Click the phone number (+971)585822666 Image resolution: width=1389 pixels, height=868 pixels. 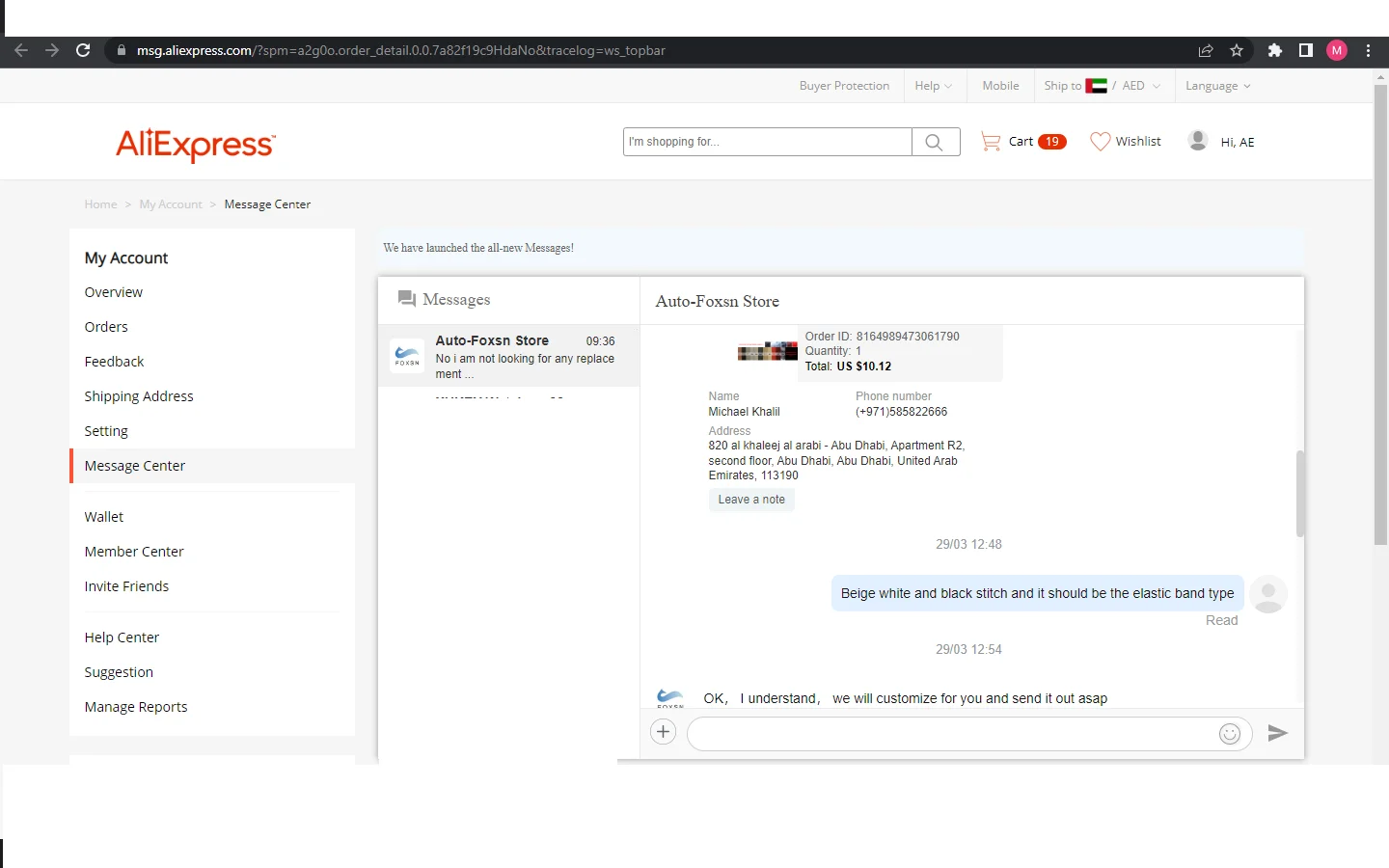(902, 412)
